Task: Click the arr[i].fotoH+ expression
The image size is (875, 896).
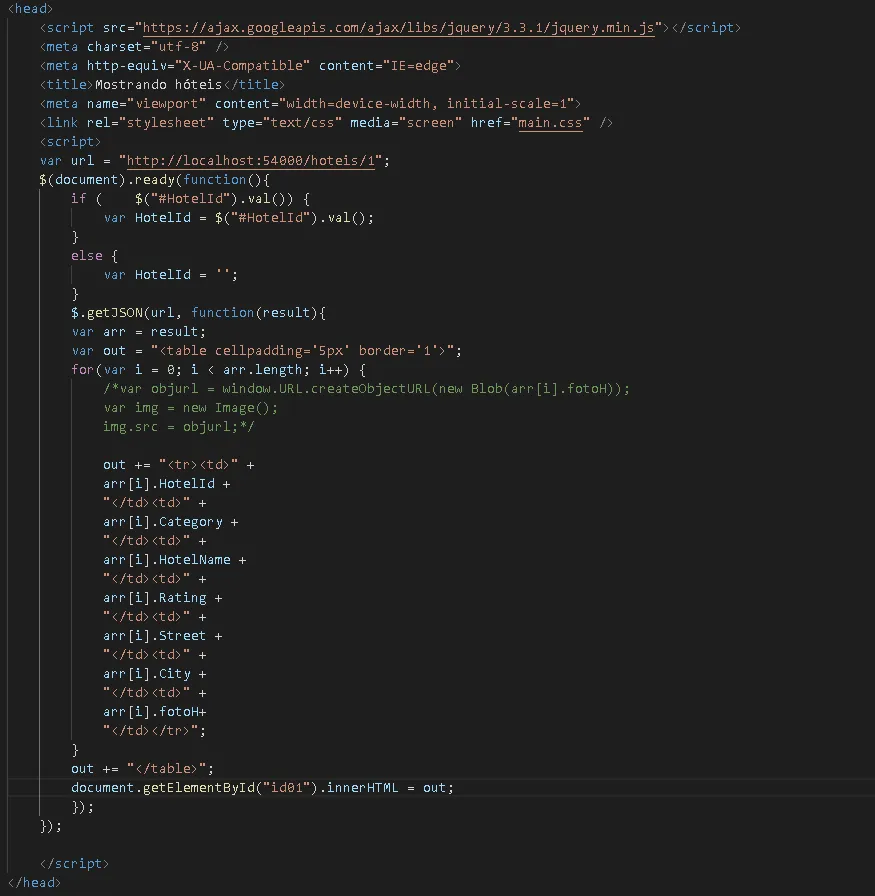Action: coord(154,712)
